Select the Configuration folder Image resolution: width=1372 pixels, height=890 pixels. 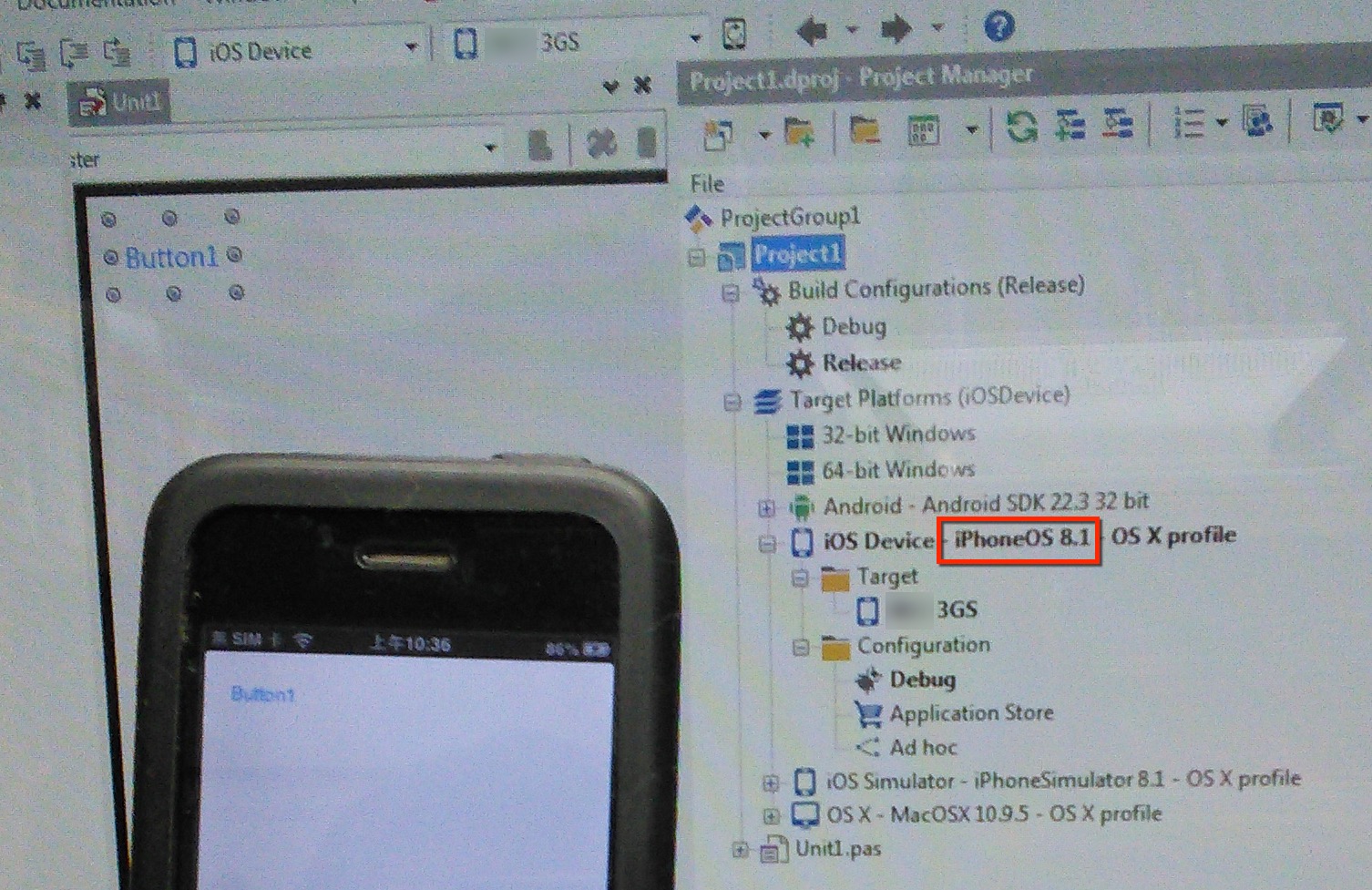pyautogui.click(x=923, y=645)
